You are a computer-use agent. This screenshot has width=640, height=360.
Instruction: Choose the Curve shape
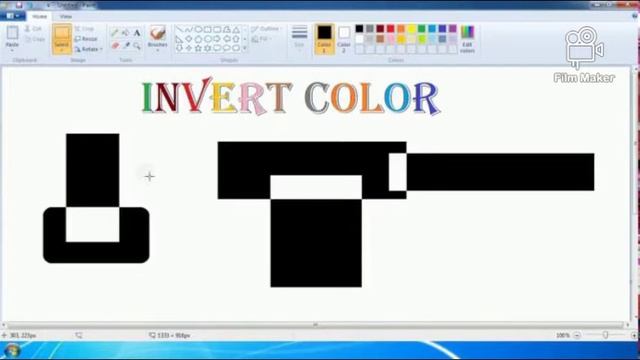pos(189,29)
